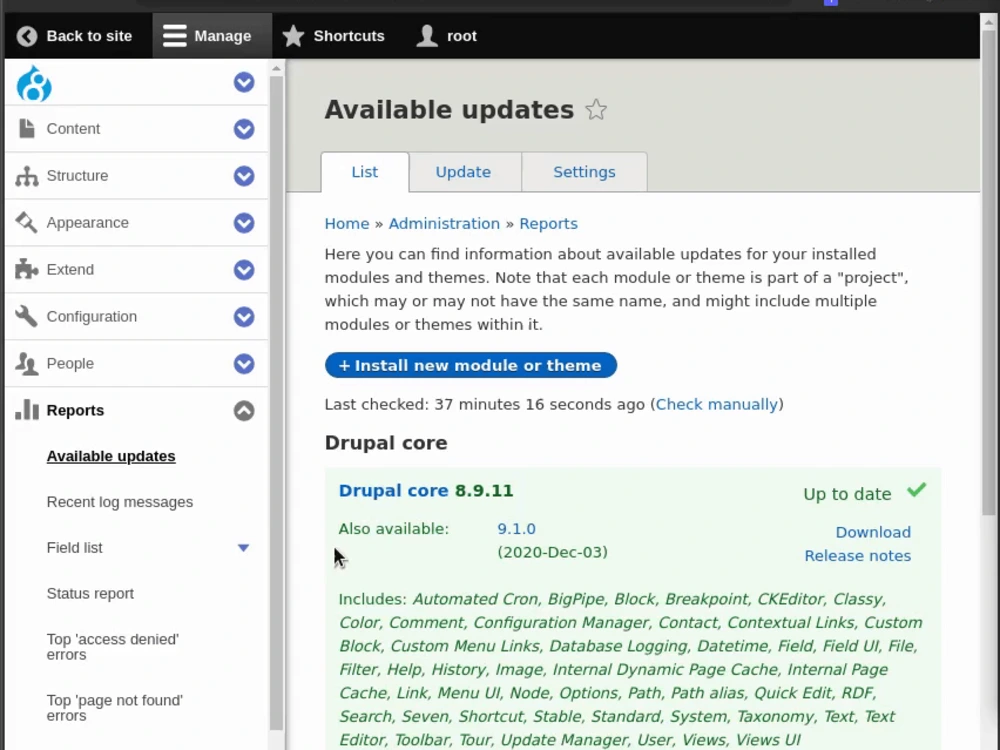Expand the People submenu chevron
The image size is (1000, 750).
[244, 364]
